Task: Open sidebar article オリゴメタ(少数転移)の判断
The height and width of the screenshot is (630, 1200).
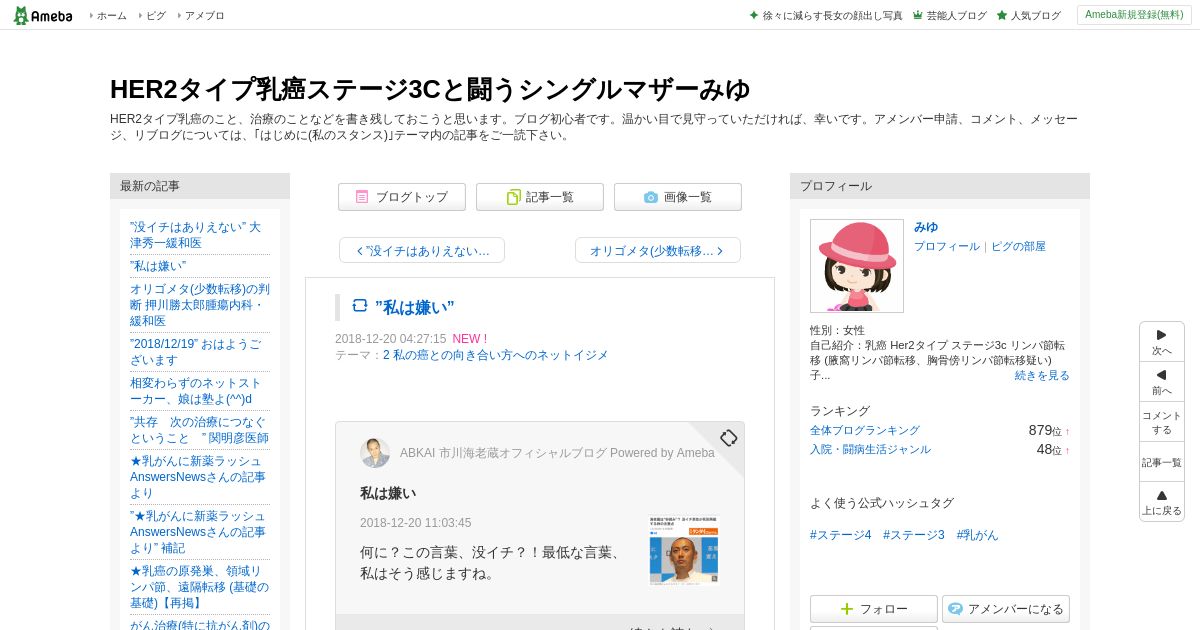Action: 199,305
